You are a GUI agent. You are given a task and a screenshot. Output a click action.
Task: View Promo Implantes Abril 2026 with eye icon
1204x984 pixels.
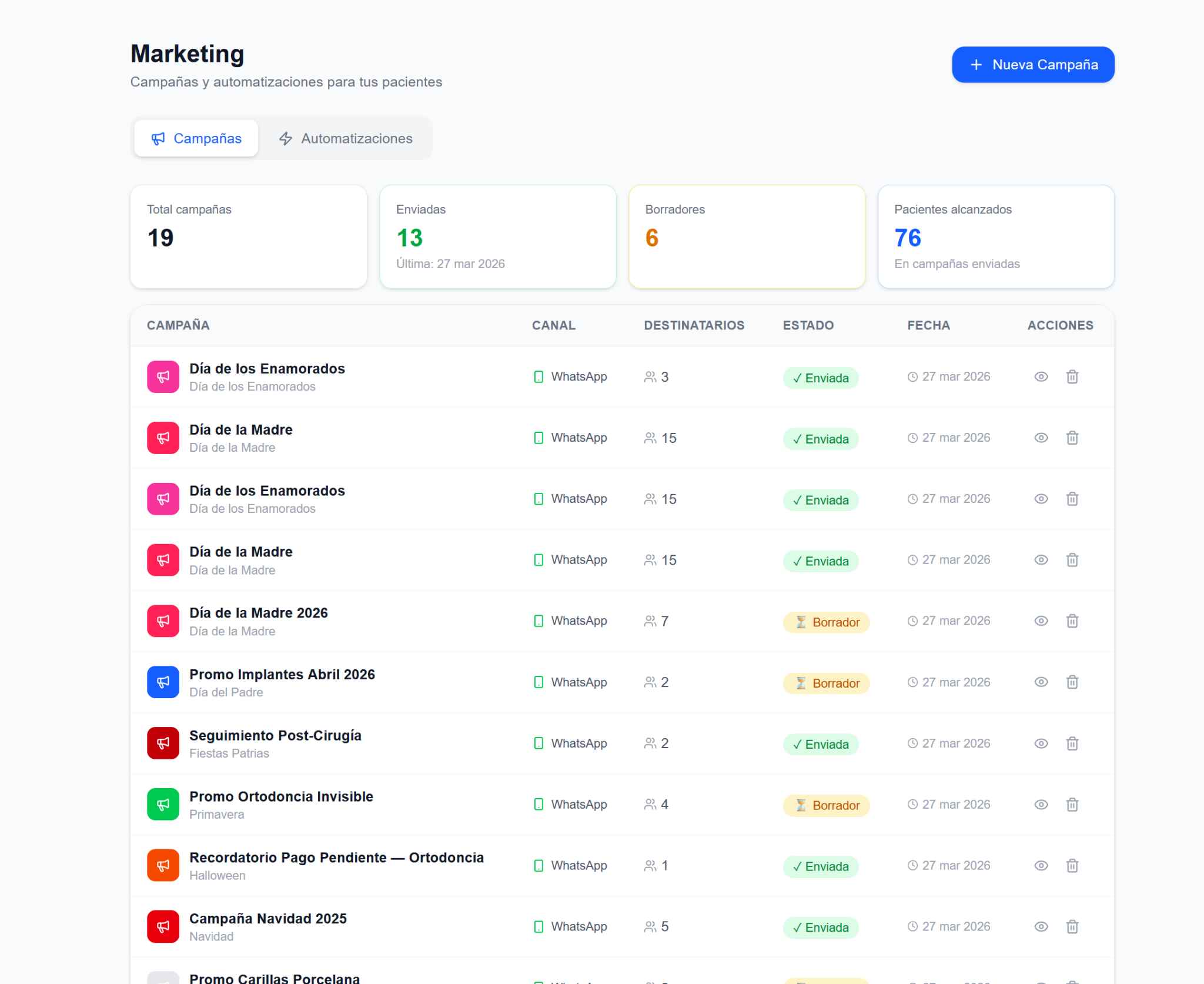click(1041, 682)
